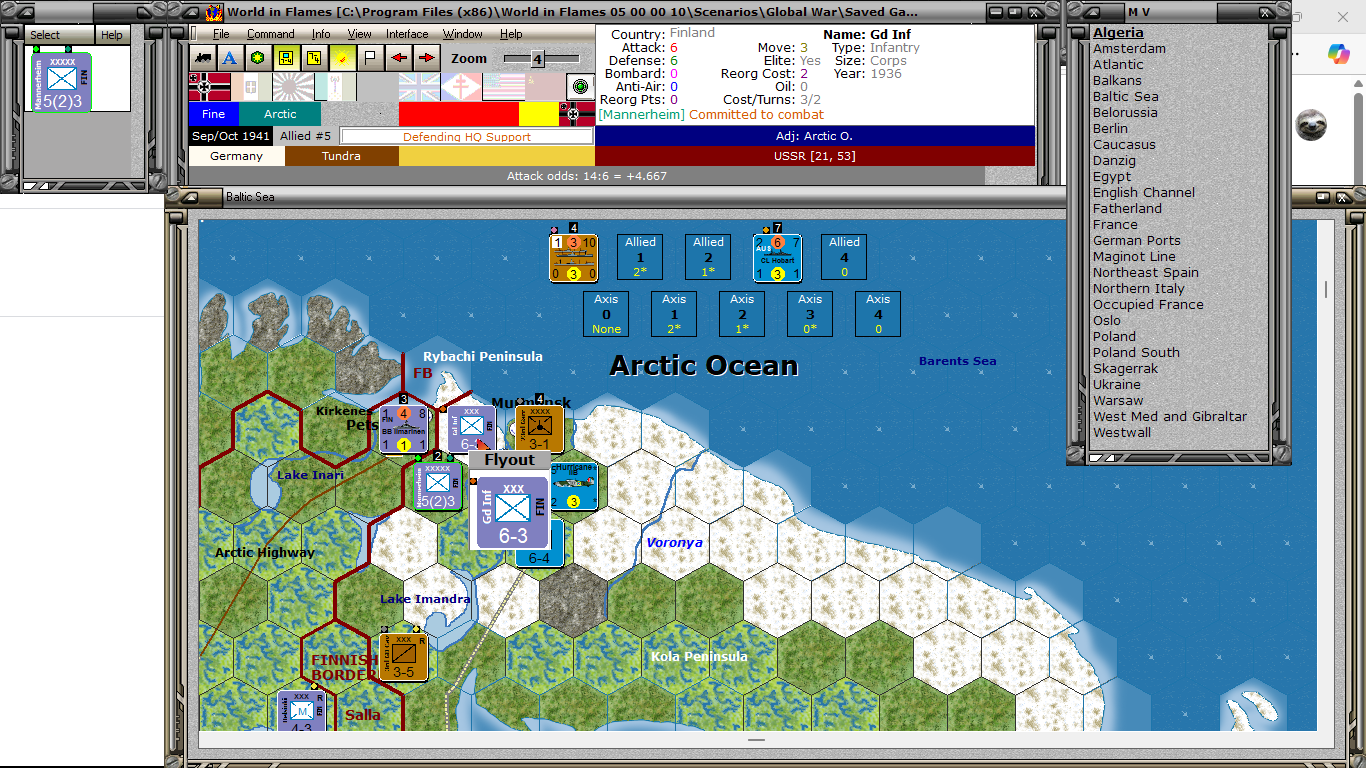Select the orange 3-1 unit at Murmansk
This screenshot has width=1366, height=768.
[539, 429]
